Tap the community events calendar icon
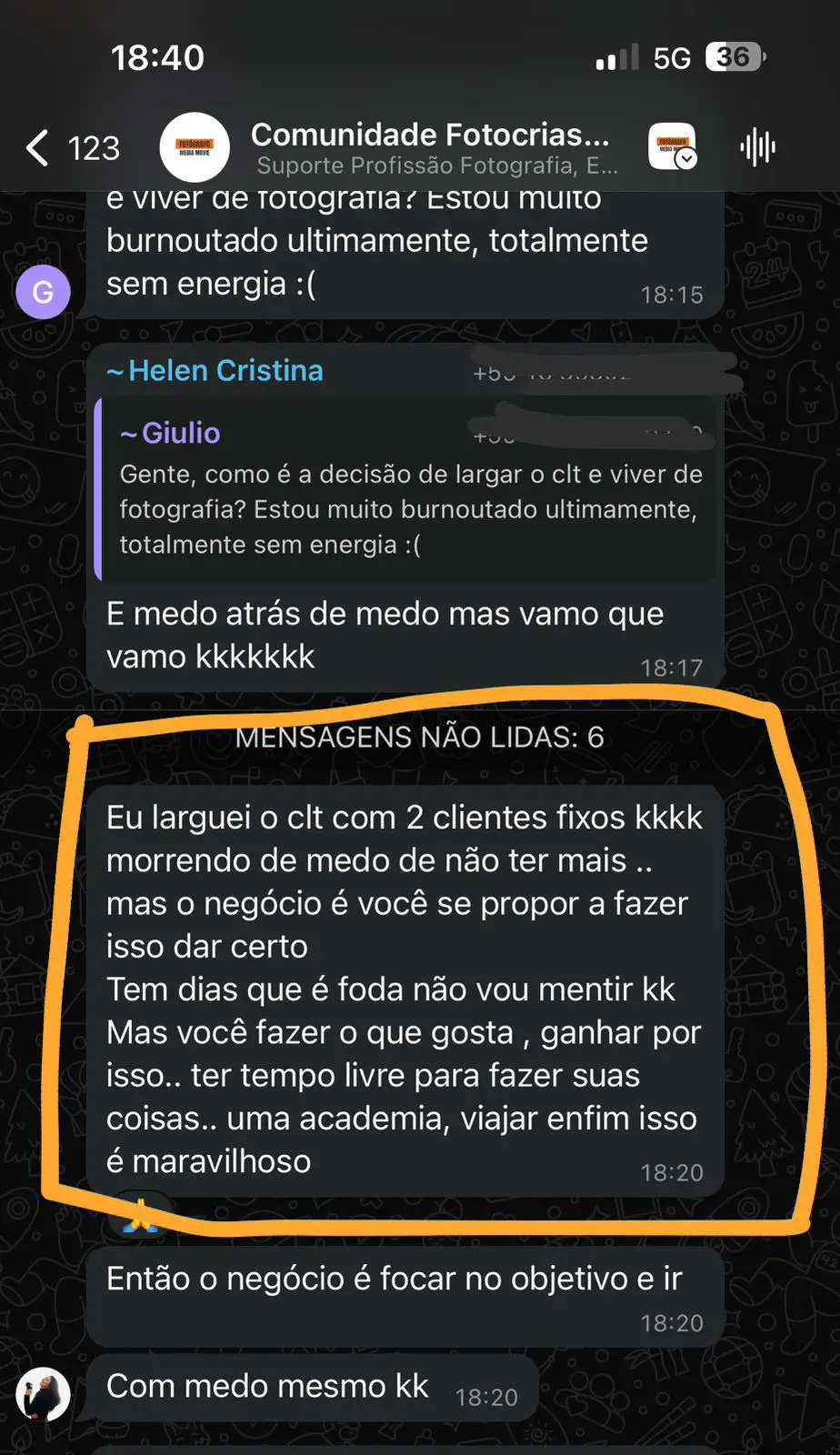840x1455 pixels. click(673, 146)
